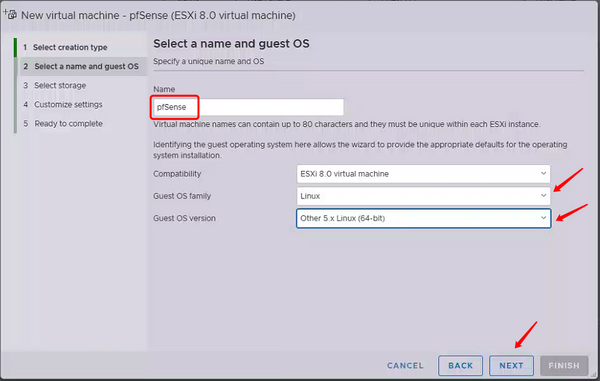This screenshot has width=600, height=381.
Task: Click the 'Compatibility' label
Action: [177, 174]
